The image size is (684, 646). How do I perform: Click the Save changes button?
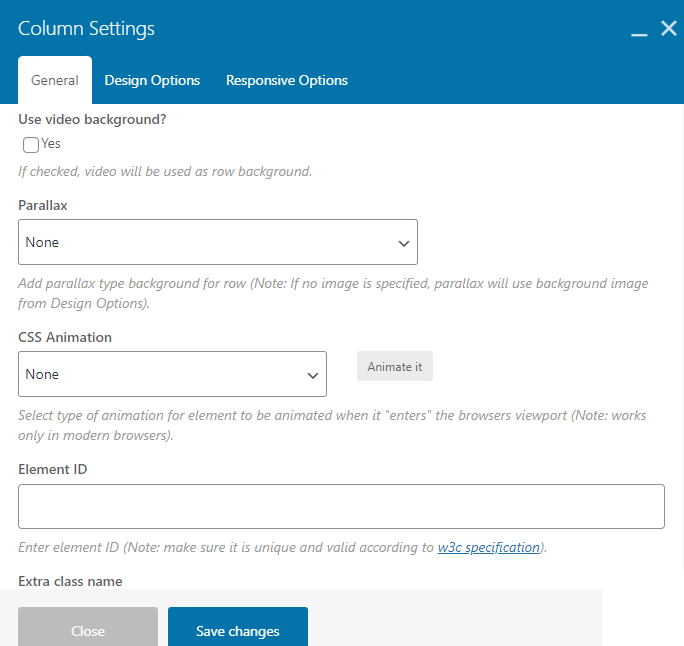238,627
